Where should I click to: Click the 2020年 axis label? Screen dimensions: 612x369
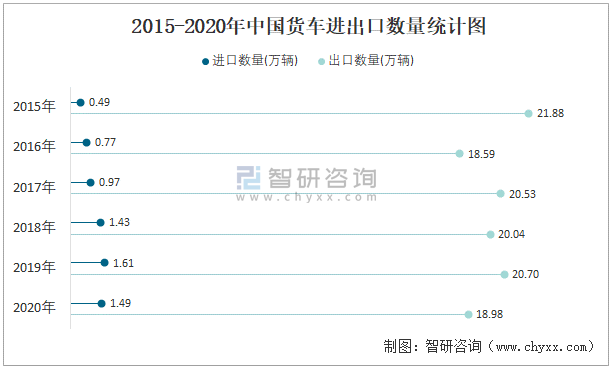point(34,308)
